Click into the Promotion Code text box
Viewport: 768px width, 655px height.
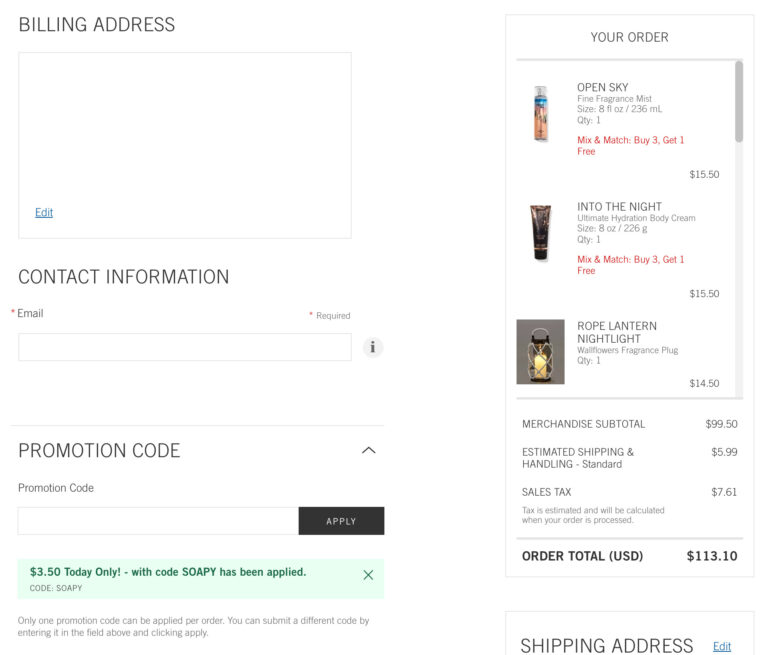[x=158, y=521]
